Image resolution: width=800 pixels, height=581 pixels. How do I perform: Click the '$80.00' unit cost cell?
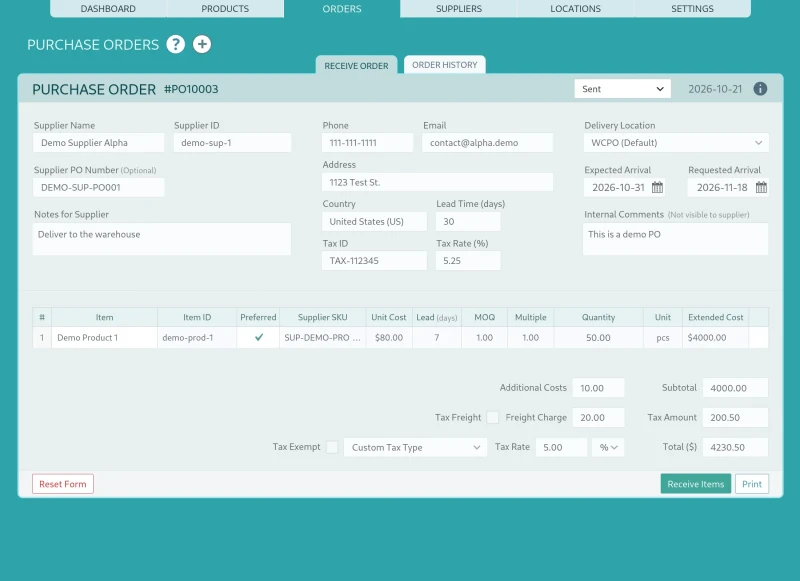coord(389,338)
